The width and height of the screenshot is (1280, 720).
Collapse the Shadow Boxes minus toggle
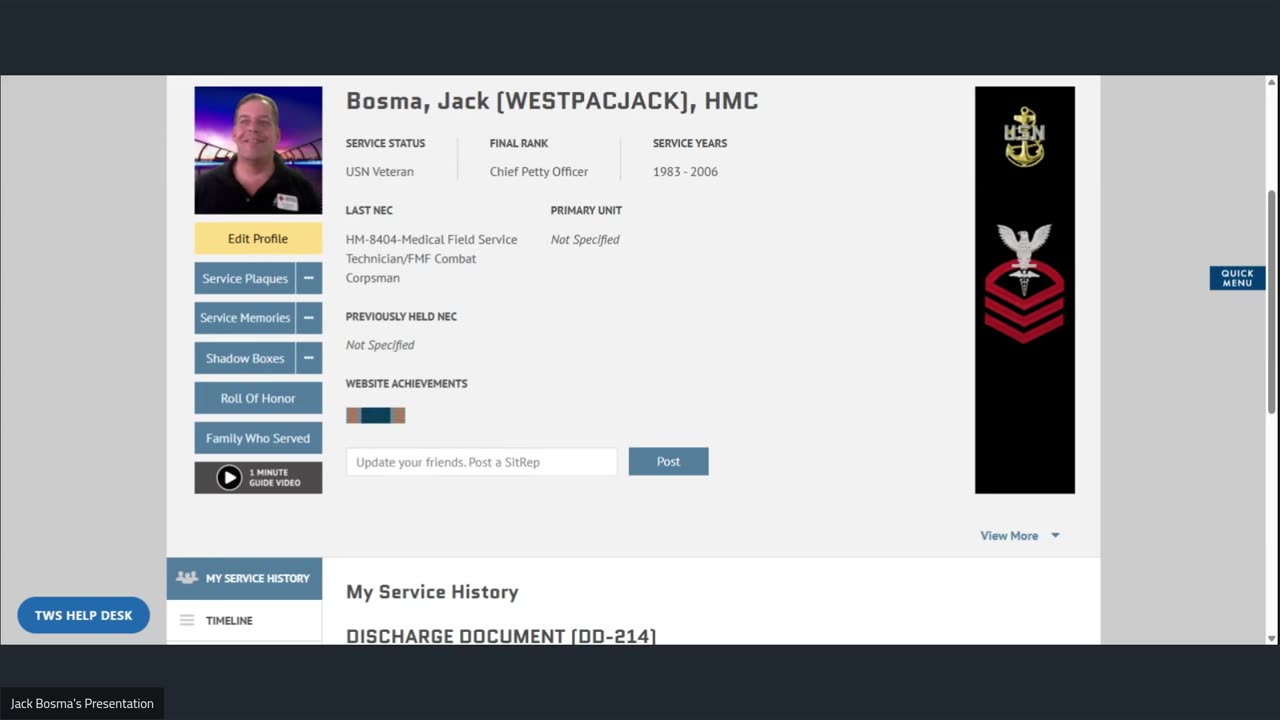tap(309, 358)
